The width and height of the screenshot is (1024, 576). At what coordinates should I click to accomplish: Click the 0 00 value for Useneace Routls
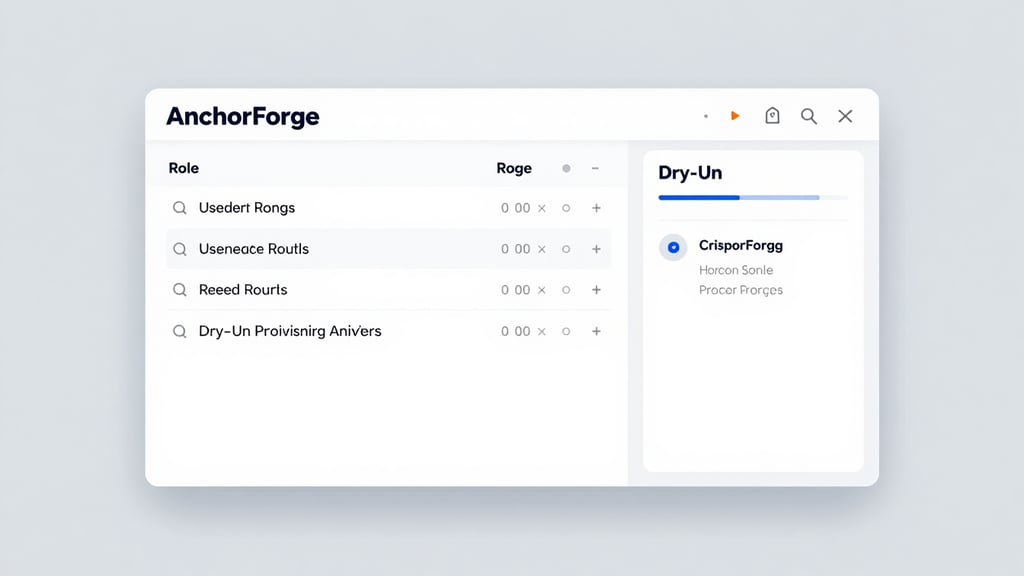(515, 249)
